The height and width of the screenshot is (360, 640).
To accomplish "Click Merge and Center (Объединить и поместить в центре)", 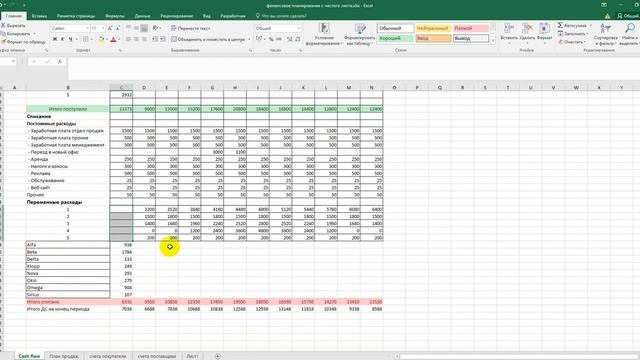I will pos(208,39).
